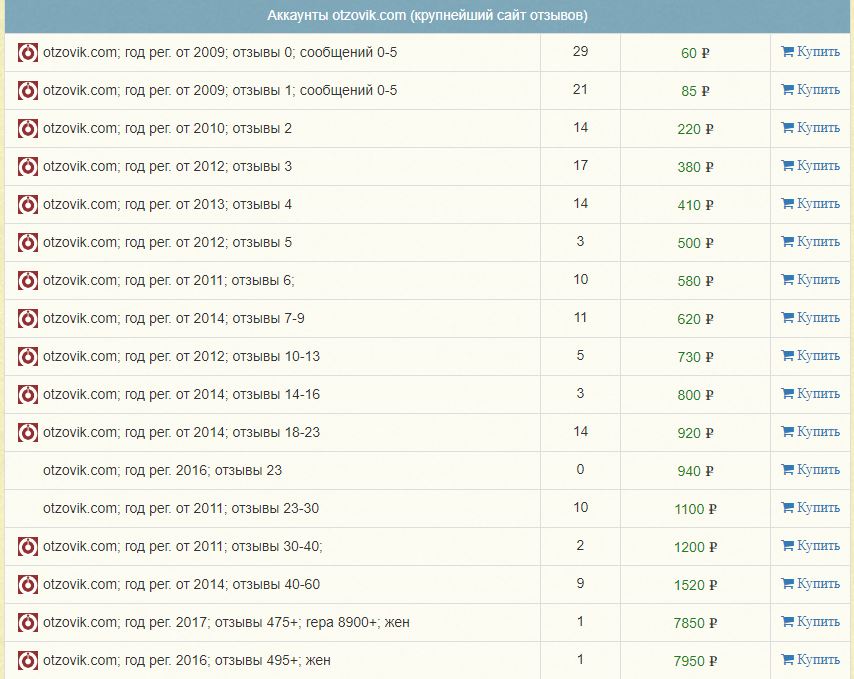Screen dimensions: 854x679
Task: Click otzovik icon in отзывы 475+ row
Action: (x=28, y=622)
